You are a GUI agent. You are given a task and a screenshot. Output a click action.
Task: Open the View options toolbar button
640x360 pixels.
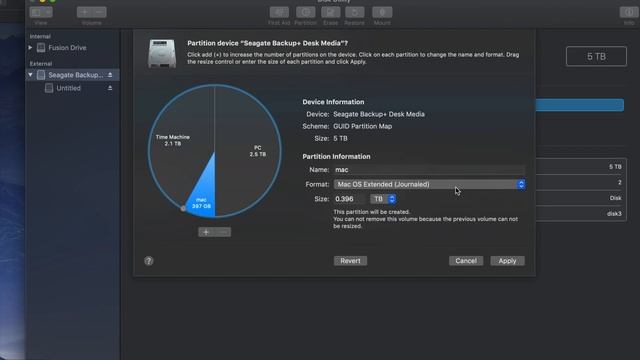tap(41, 12)
